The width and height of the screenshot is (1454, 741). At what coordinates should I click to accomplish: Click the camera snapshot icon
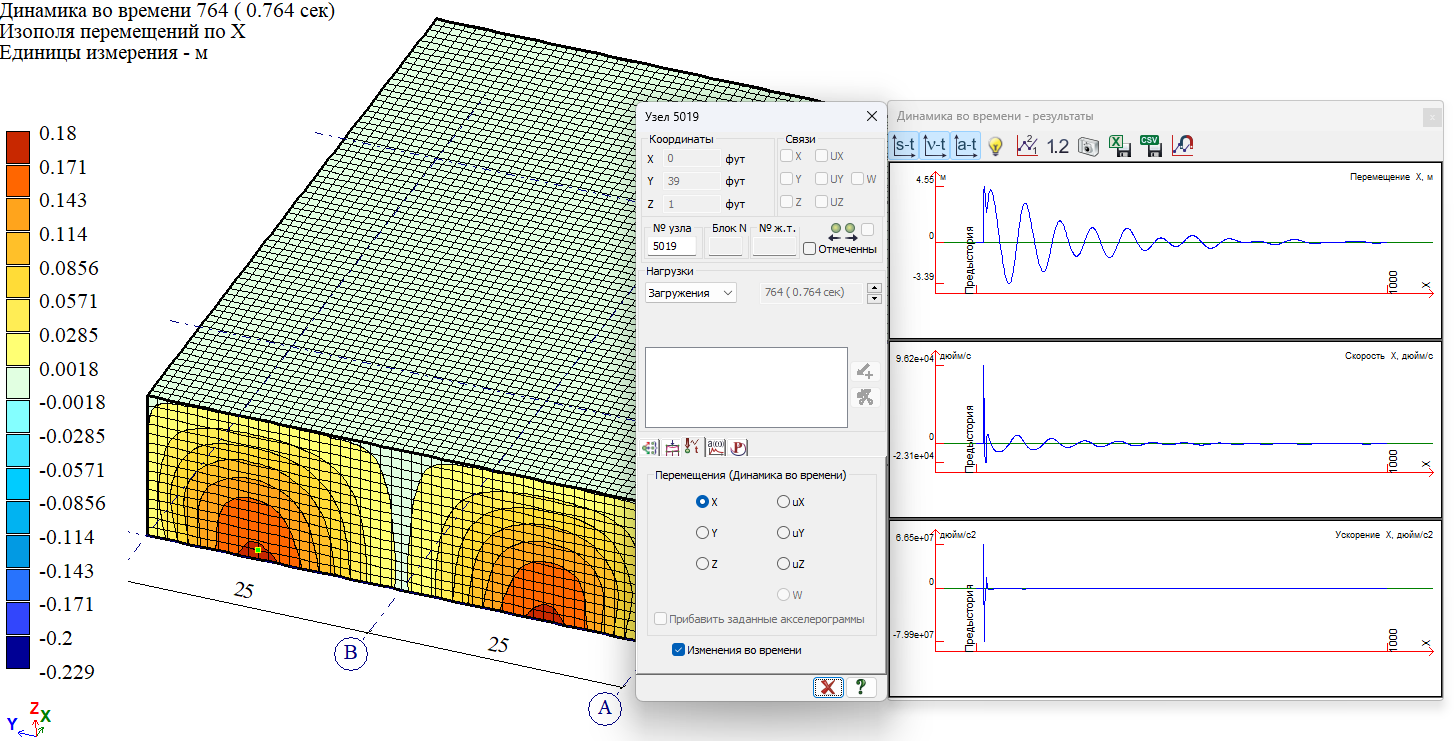coord(1088,146)
